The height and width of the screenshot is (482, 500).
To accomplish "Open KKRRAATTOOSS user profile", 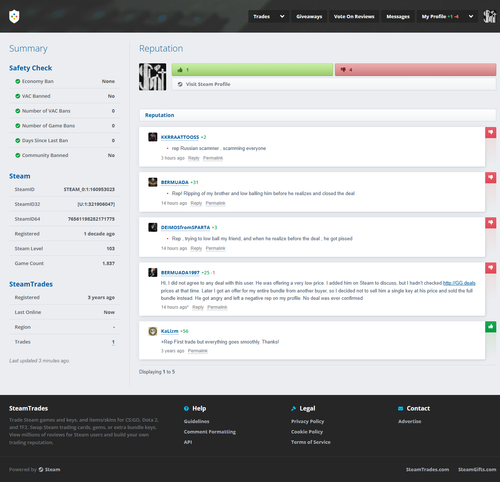I will pyautogui.click(x=180, y=137).
